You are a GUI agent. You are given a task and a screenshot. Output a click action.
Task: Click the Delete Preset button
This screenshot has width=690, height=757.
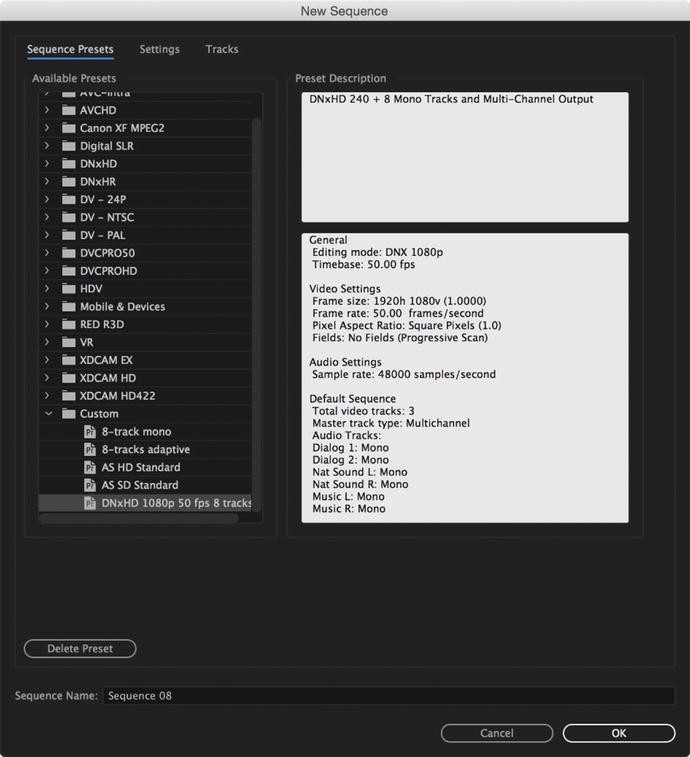[80, 648]
